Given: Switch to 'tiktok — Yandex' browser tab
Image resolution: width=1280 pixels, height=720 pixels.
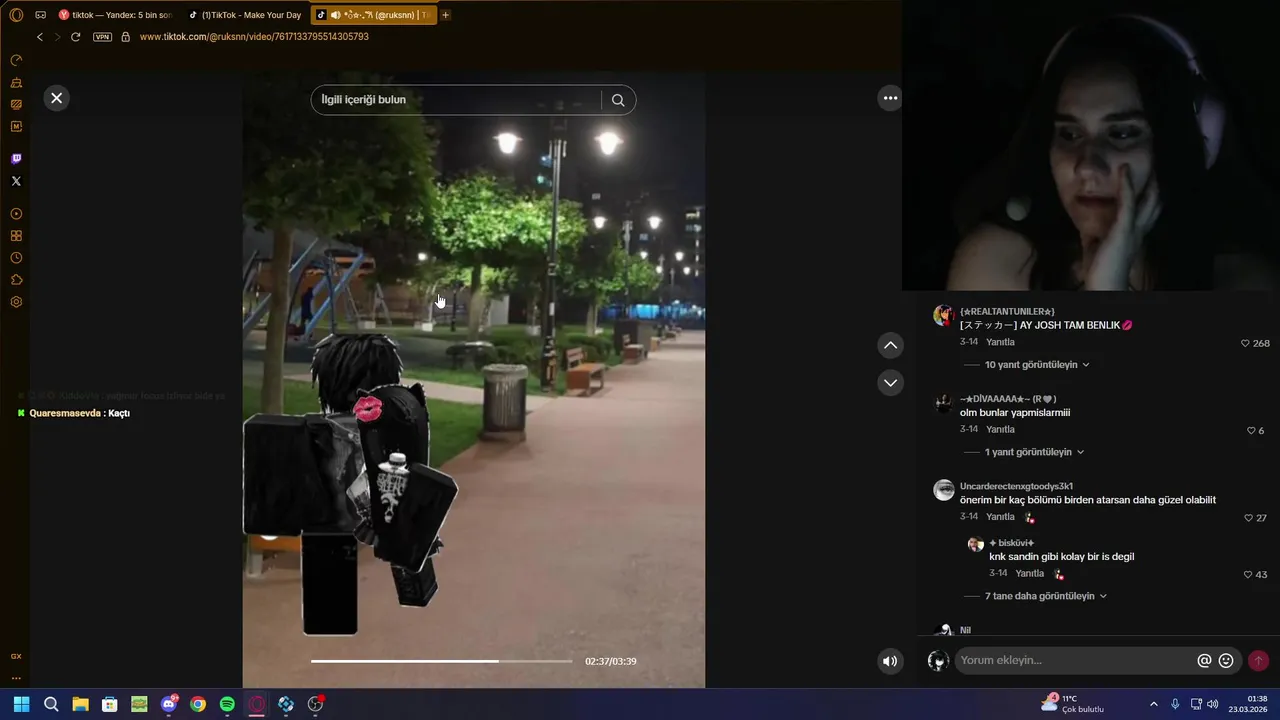Looking at the screenshot, I should pos(116,15).
